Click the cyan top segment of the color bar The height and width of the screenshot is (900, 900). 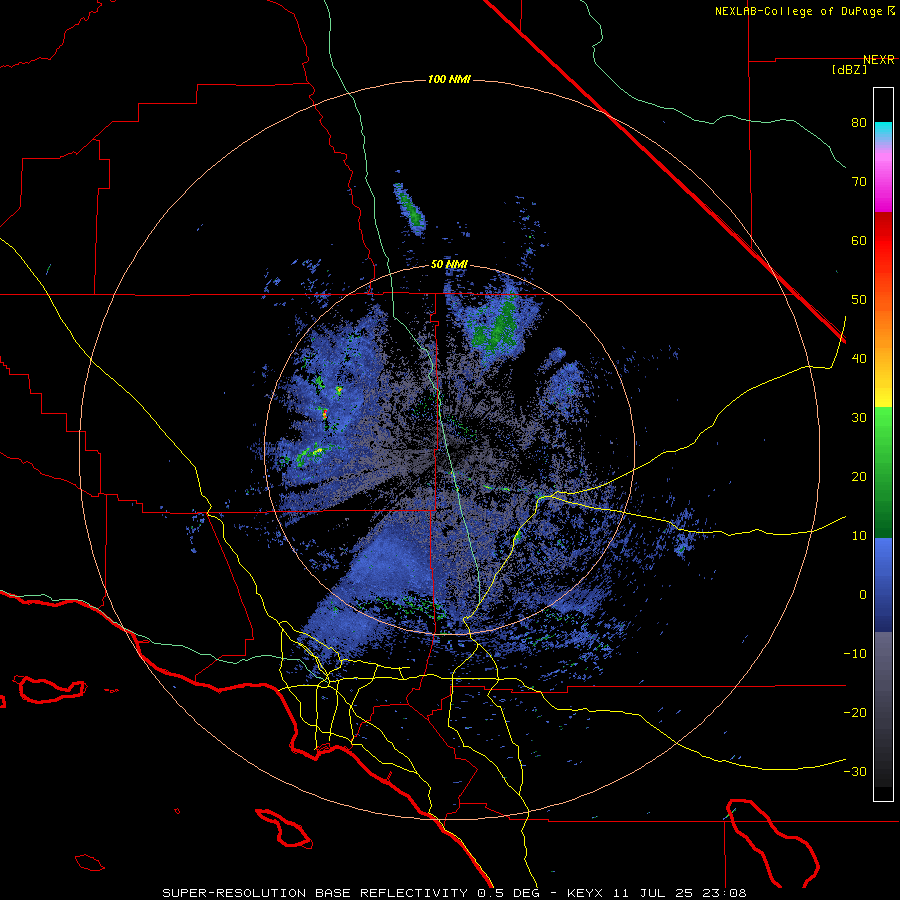[x=883, y=130]
